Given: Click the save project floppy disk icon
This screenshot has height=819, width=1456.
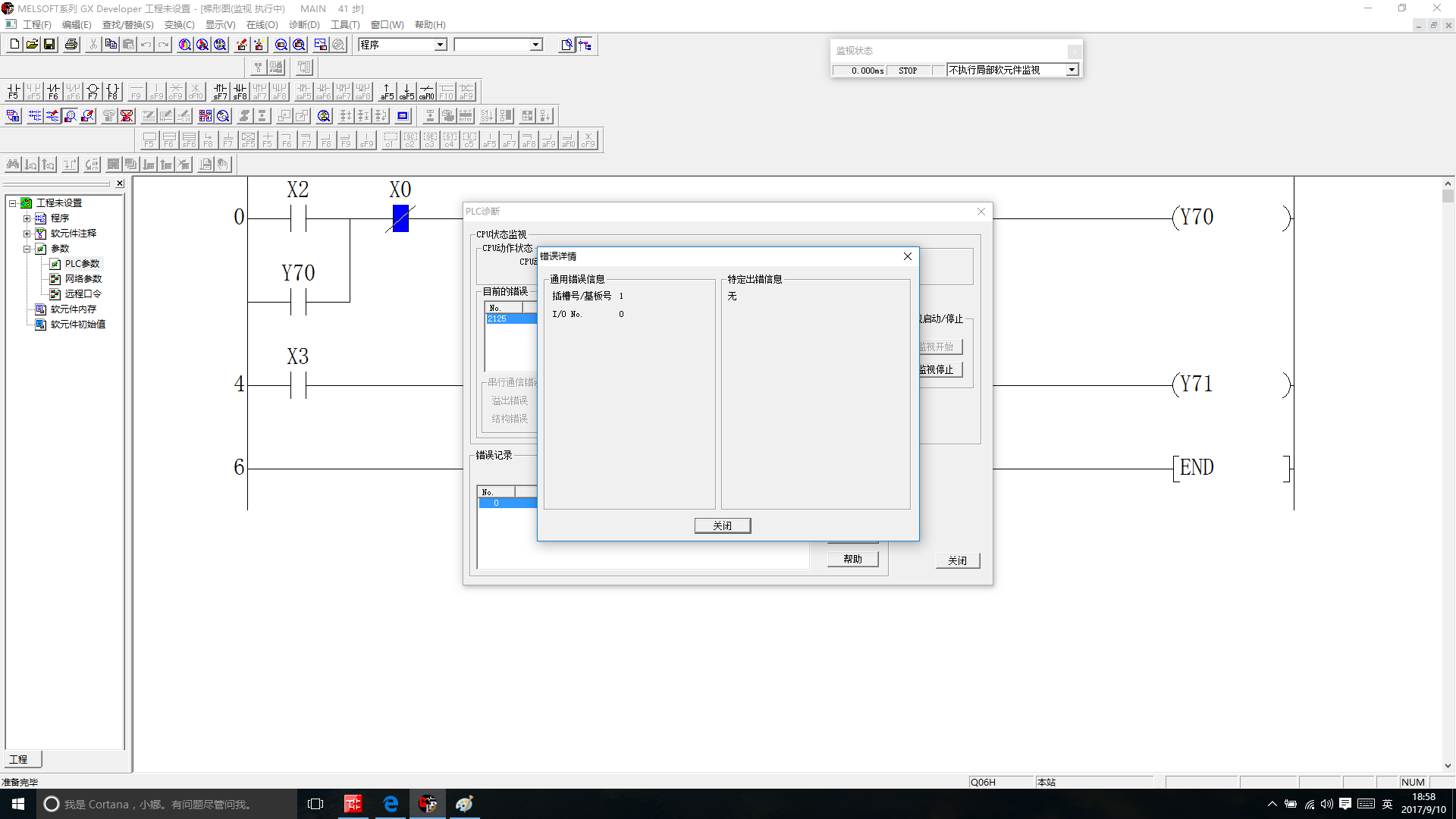Looking at the screenshot, I should point(49,45).
